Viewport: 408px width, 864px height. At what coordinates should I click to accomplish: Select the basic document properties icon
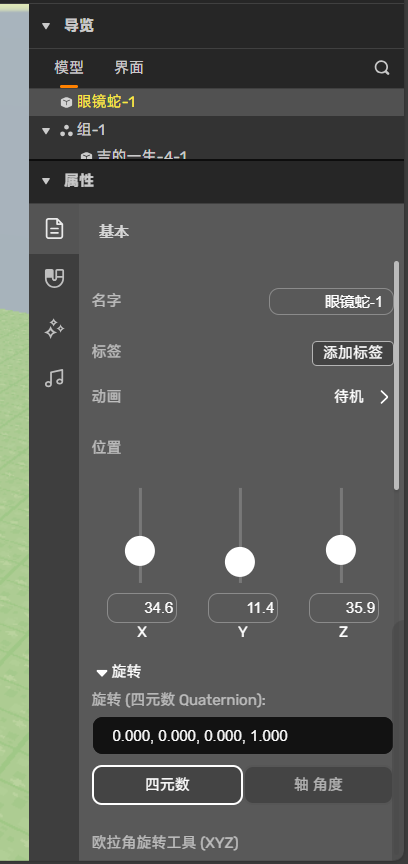click(x=54, y=229)
